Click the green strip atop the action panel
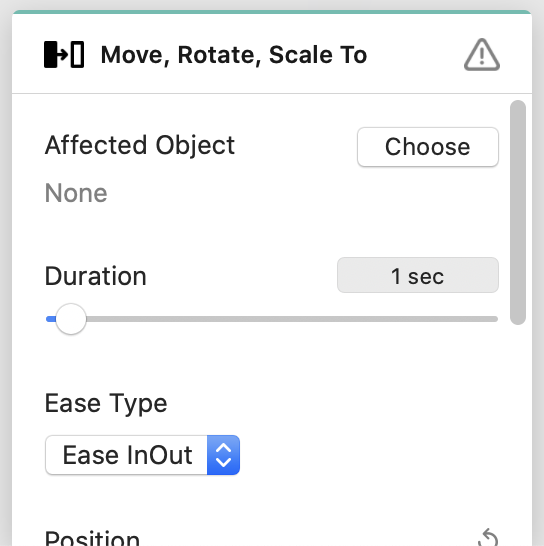The image size is (544, 546). (272, 12)
